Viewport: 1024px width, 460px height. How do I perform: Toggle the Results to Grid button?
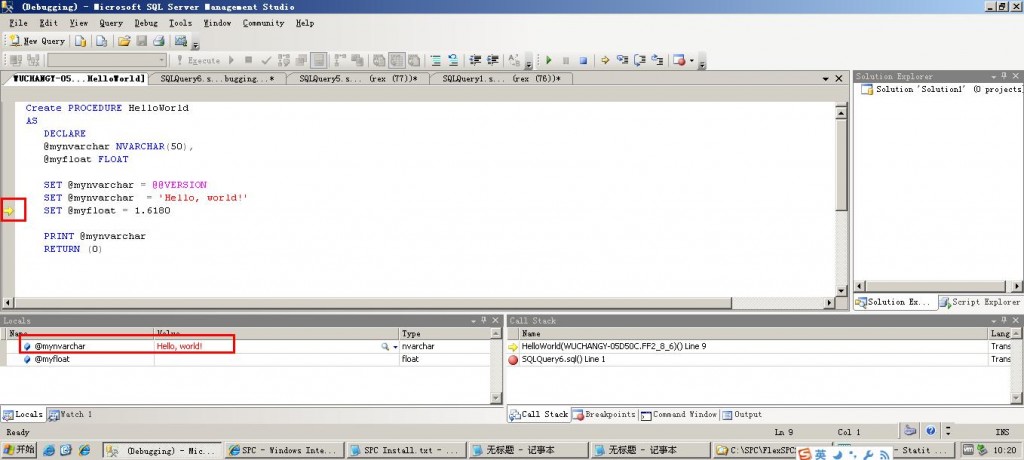click(396, 60)
